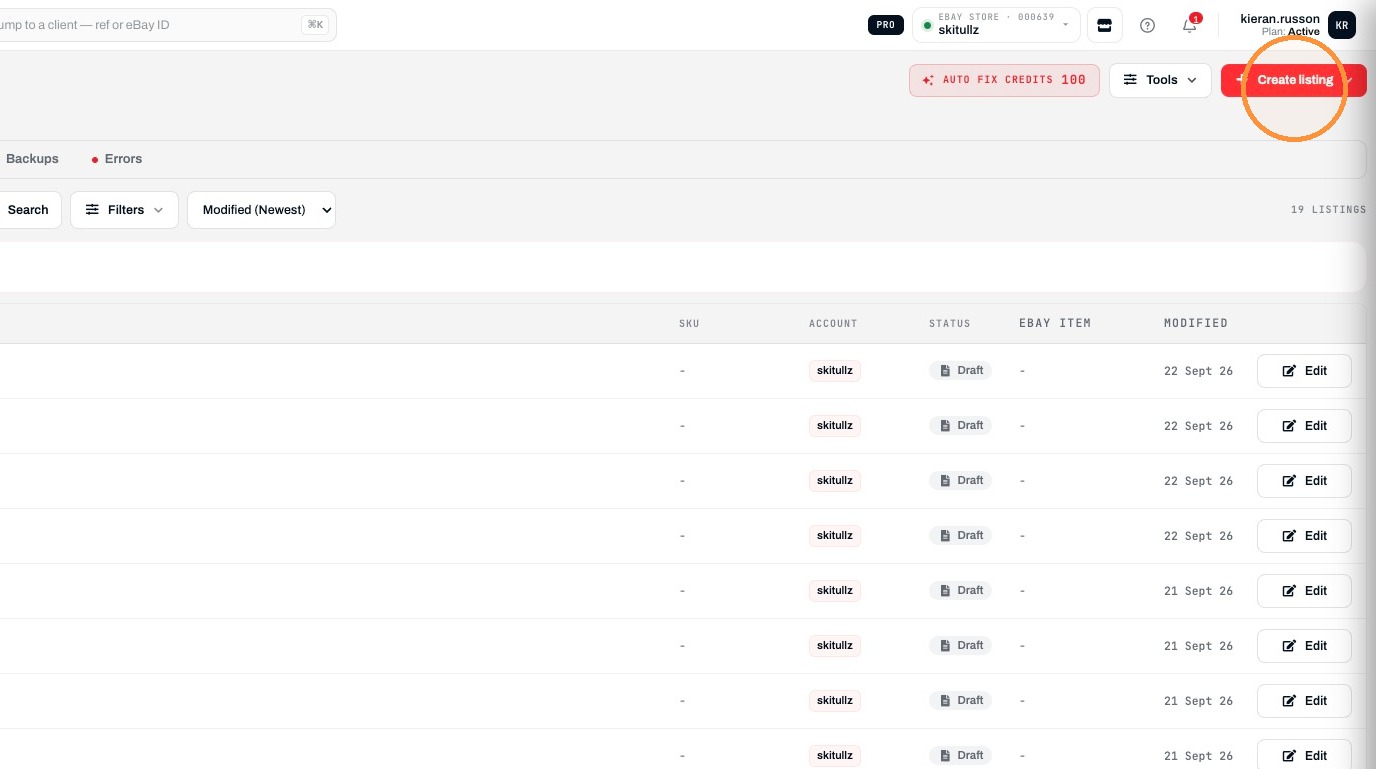Viewport: 1376px width, 769px height.
Task: Click the red Create listing button
Action: 1294,80
